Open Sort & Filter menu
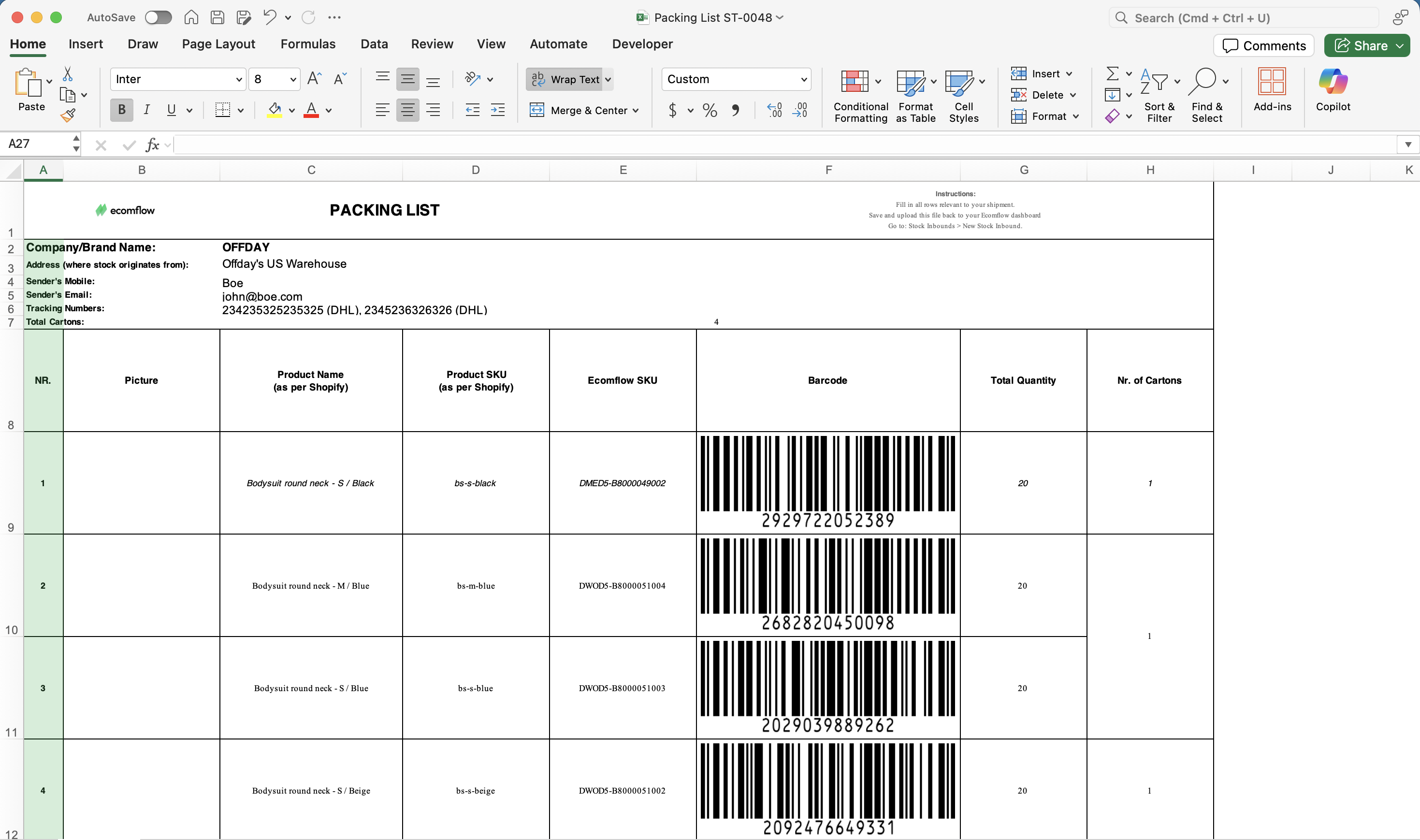1420x840 pixels. pyautogui.click(x=1159, y=95)
